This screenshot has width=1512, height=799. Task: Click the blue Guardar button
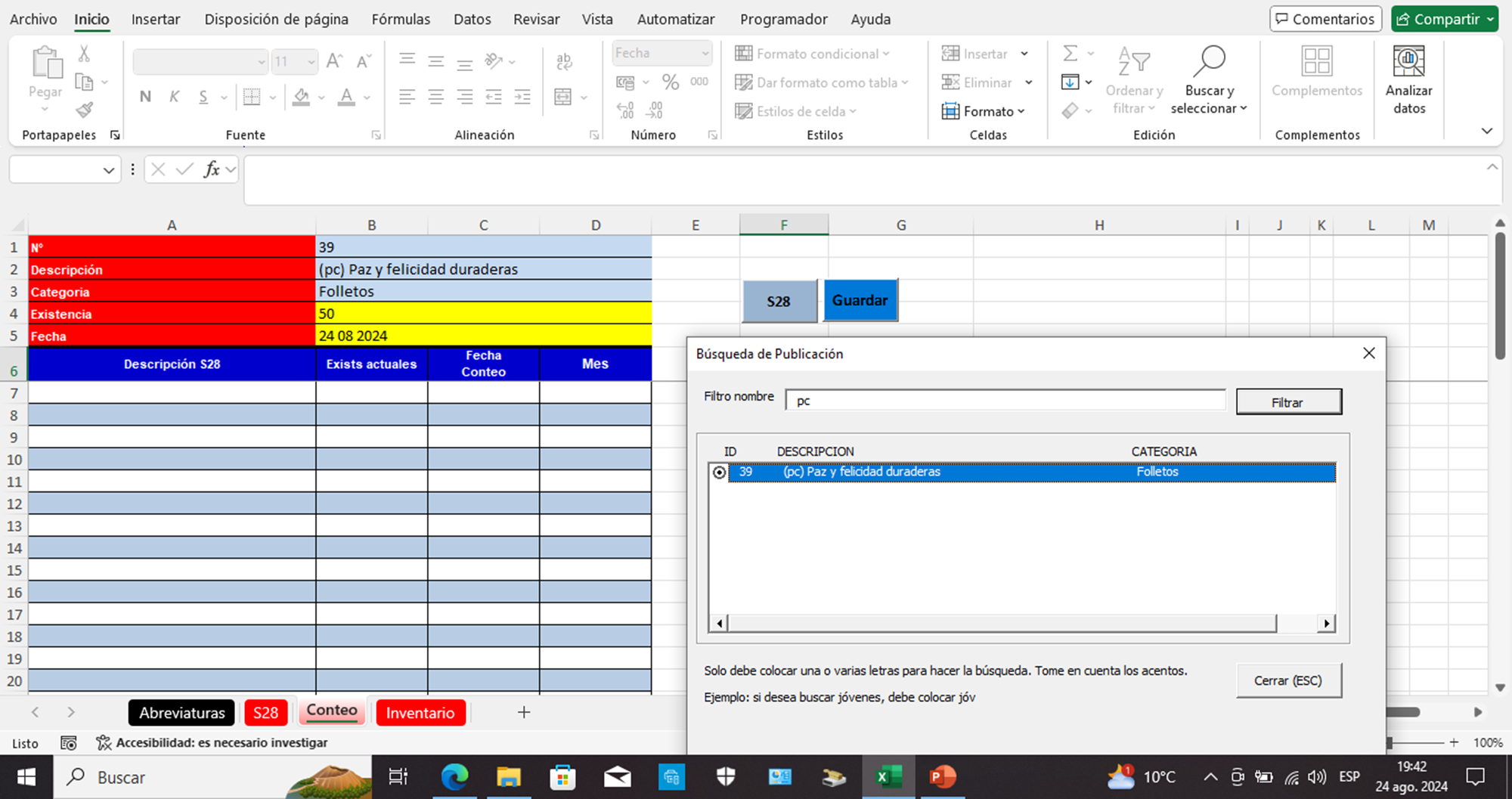(x=860, y=300)
